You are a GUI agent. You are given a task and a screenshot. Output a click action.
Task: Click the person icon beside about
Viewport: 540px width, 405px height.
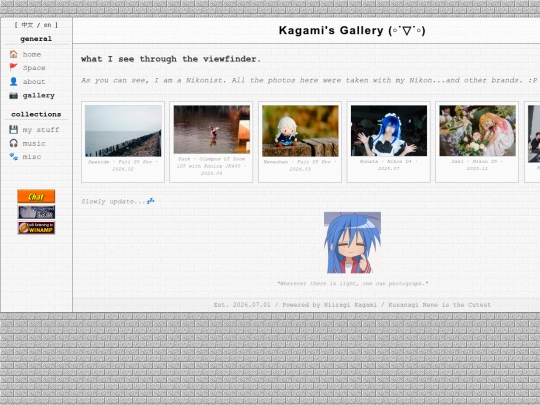click(x=13, y=81)
